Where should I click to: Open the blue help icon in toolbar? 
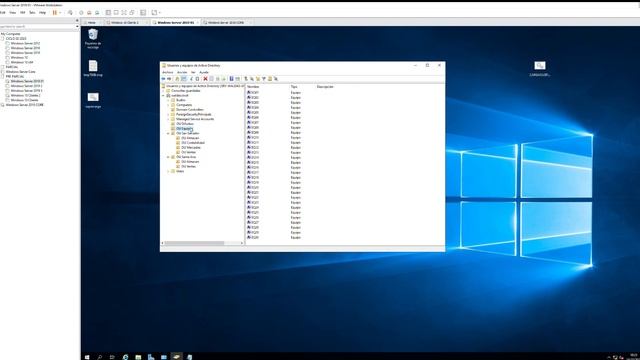[x=231, y=79]
